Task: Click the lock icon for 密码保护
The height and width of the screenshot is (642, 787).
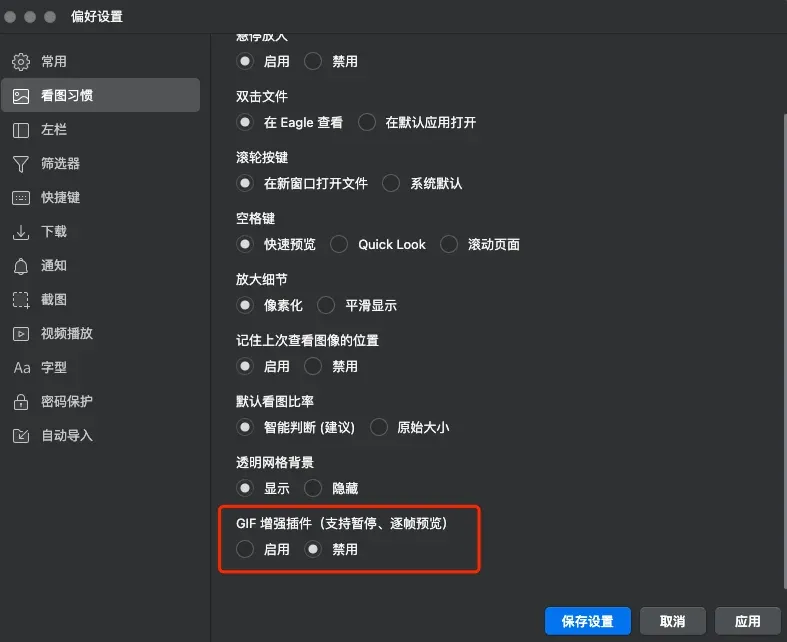Action: 21,402
